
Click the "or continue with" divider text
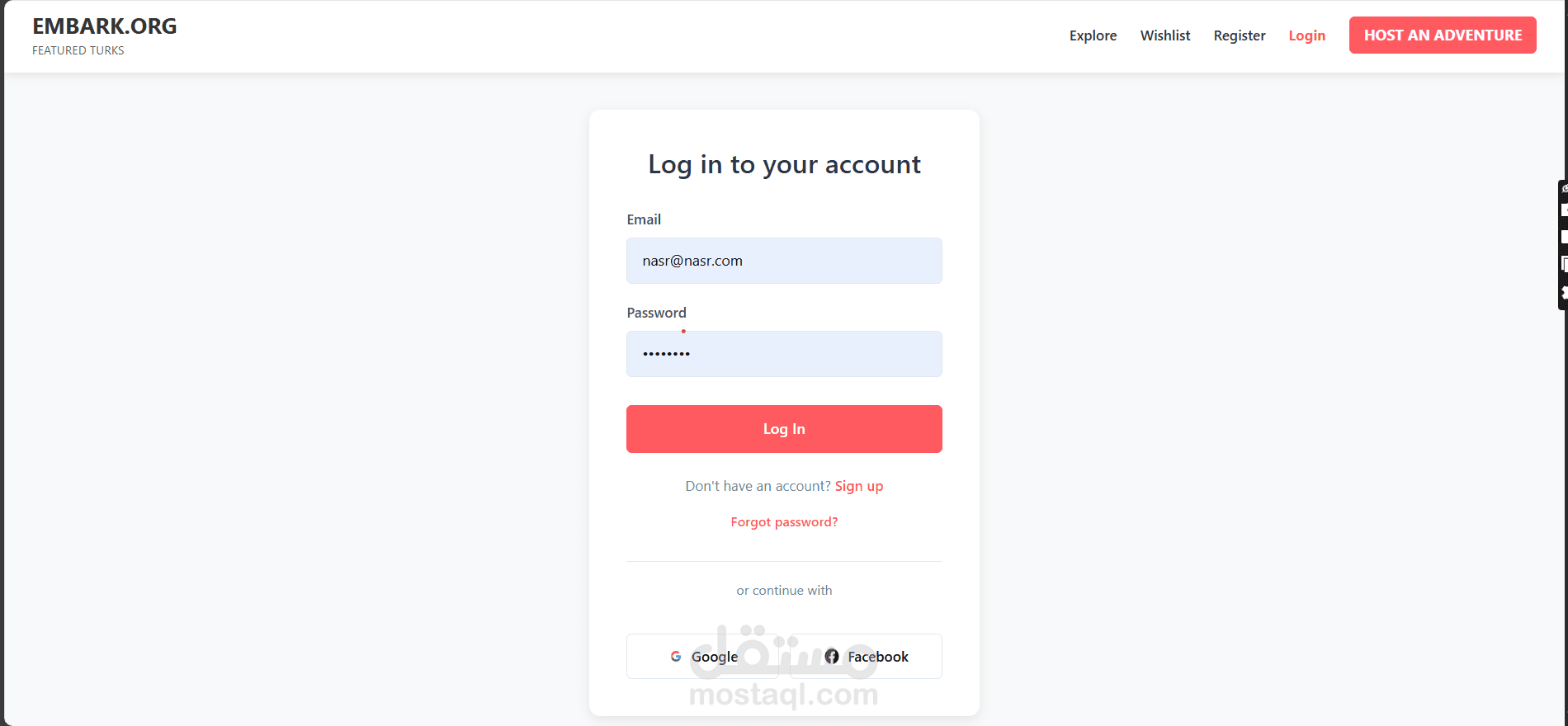[x=784, y=591]
